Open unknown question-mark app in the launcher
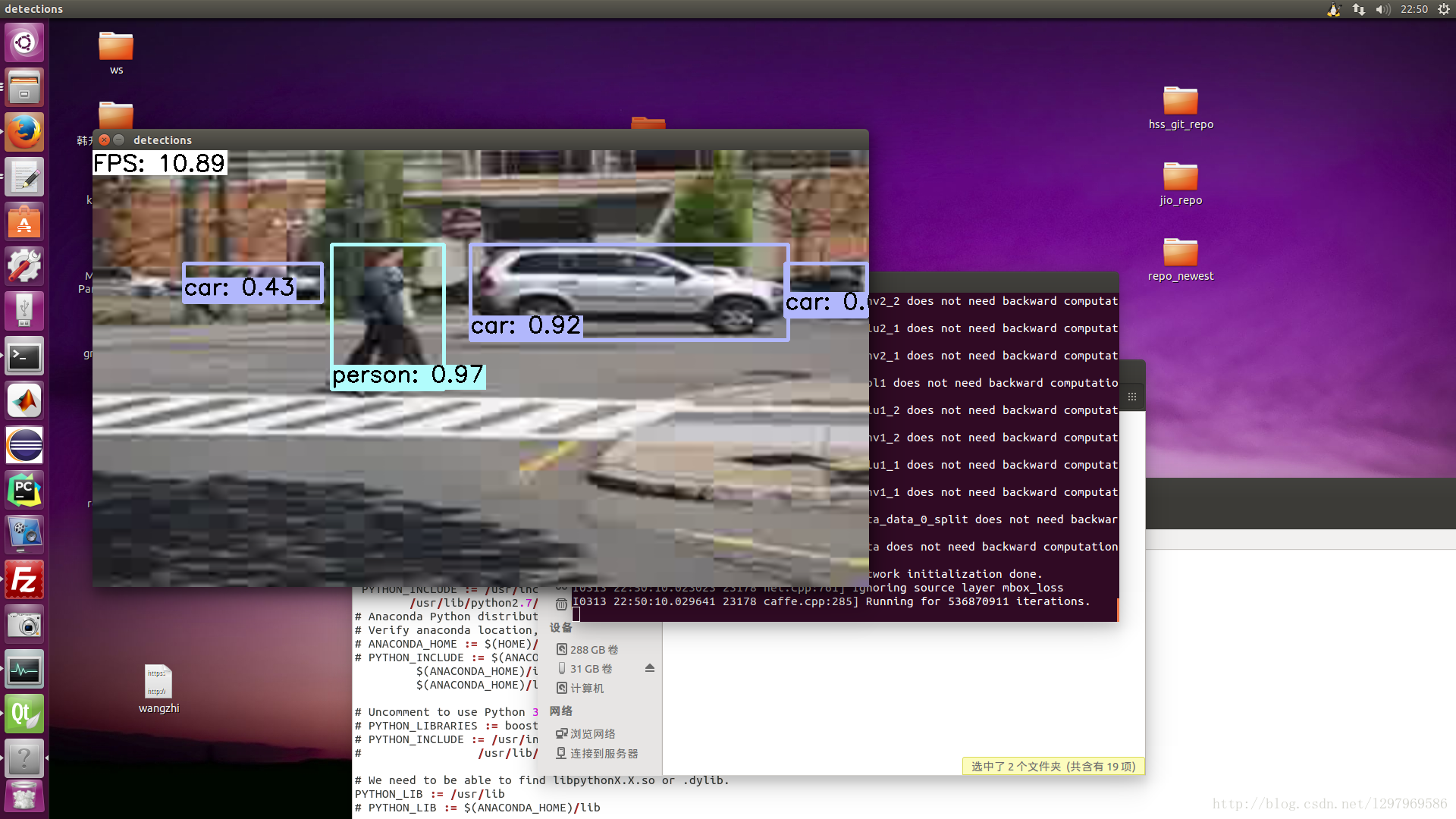This screenshot has width=1456, height=819. pyautogui.click(x=24, y=758)
